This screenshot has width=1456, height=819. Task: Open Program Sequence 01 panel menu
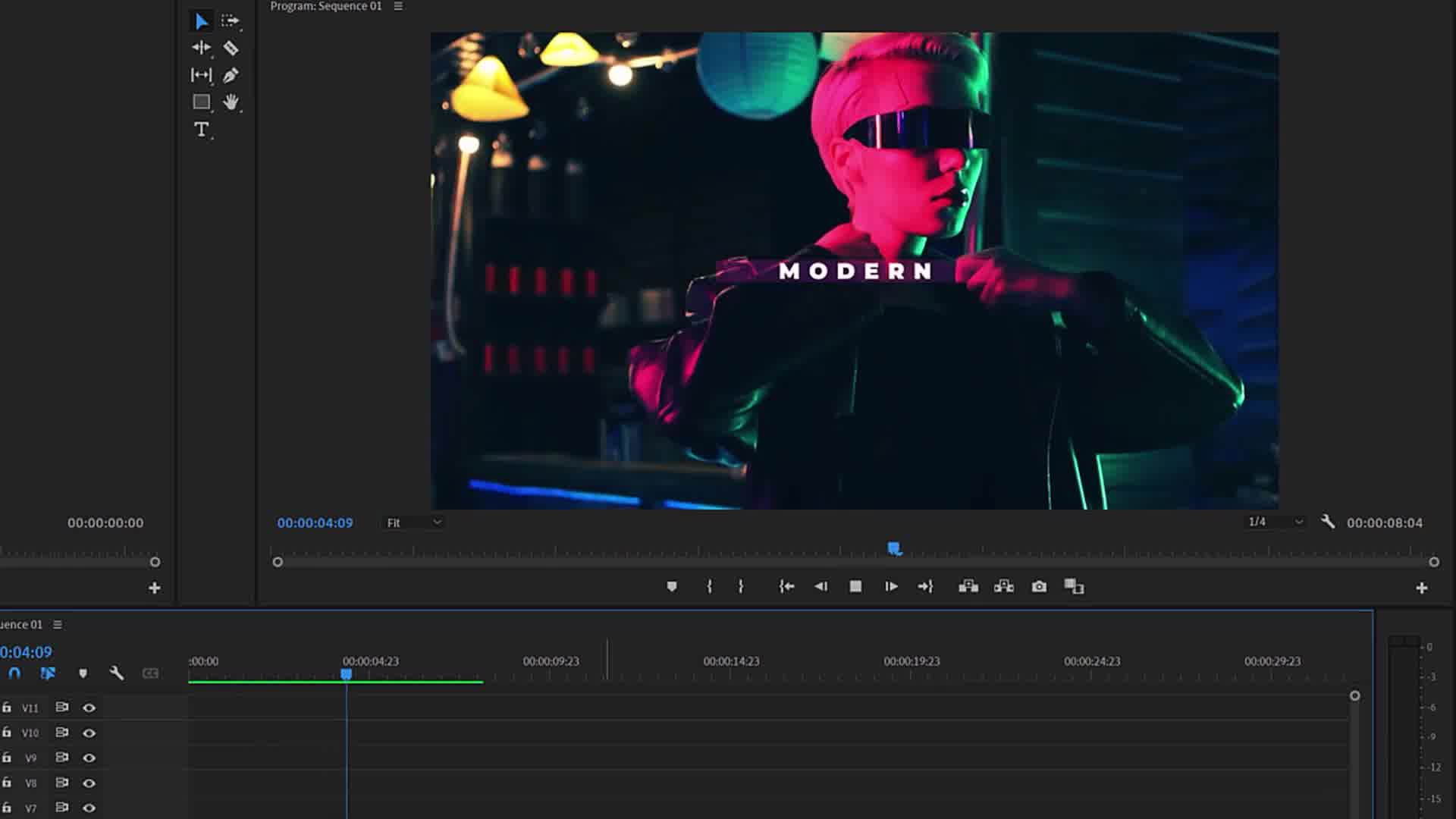pyautogui.click(x=398, y=6)
